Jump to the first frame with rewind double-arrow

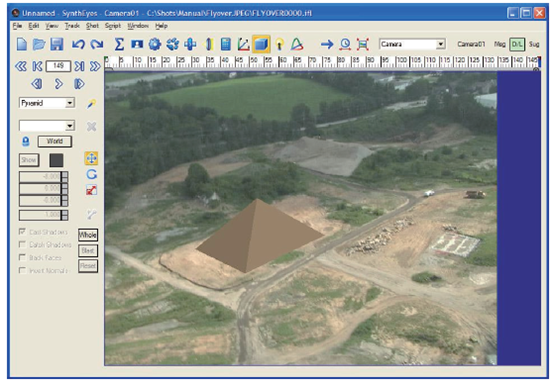[x=21, y=66]
